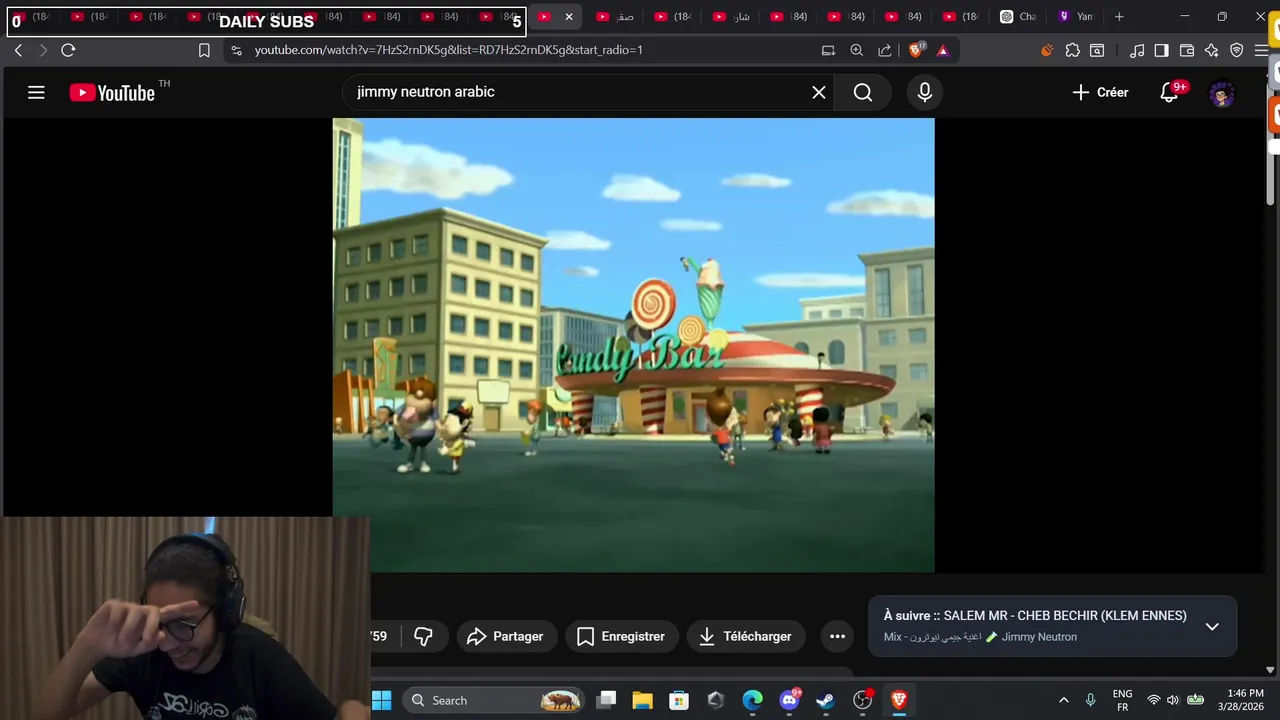Image resolution: width=1280 pixels, height=720 pixels.
Task: Open OBS Studio from taskbar
Action: [862, 700]
